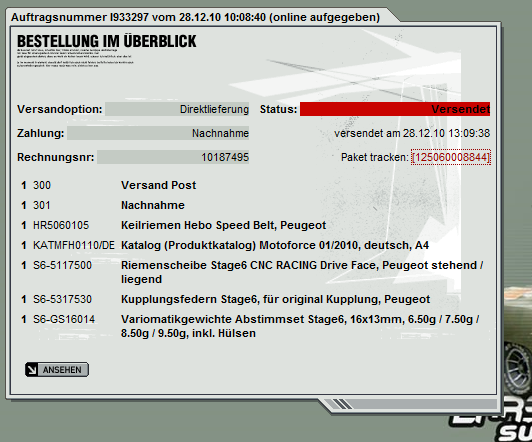The height and width of the screenshot is (442, 532).
Task: Click the ANSEHEN button
Action: click(57, 369)
